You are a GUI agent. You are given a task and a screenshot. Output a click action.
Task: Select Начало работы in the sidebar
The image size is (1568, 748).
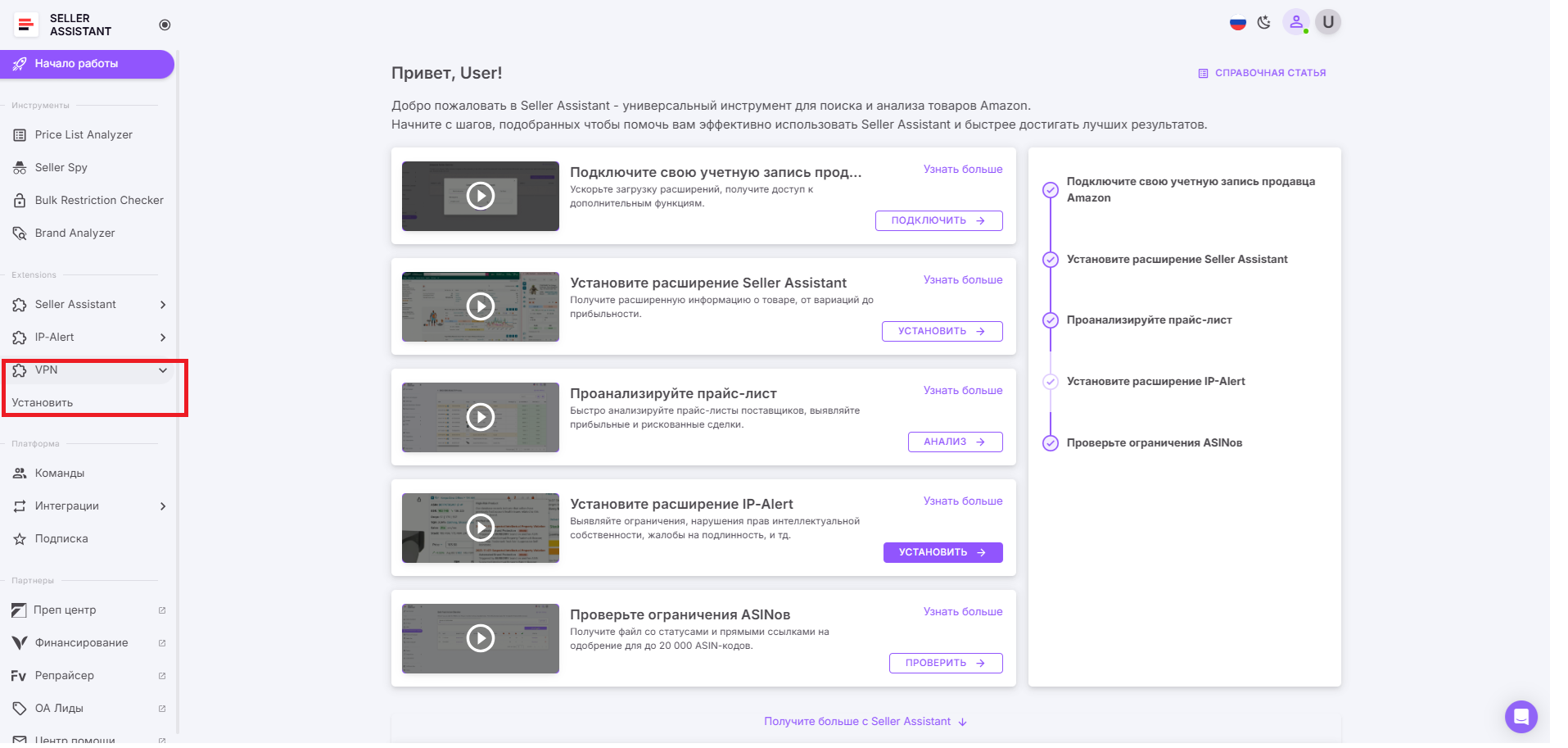[x=75, y=63]
